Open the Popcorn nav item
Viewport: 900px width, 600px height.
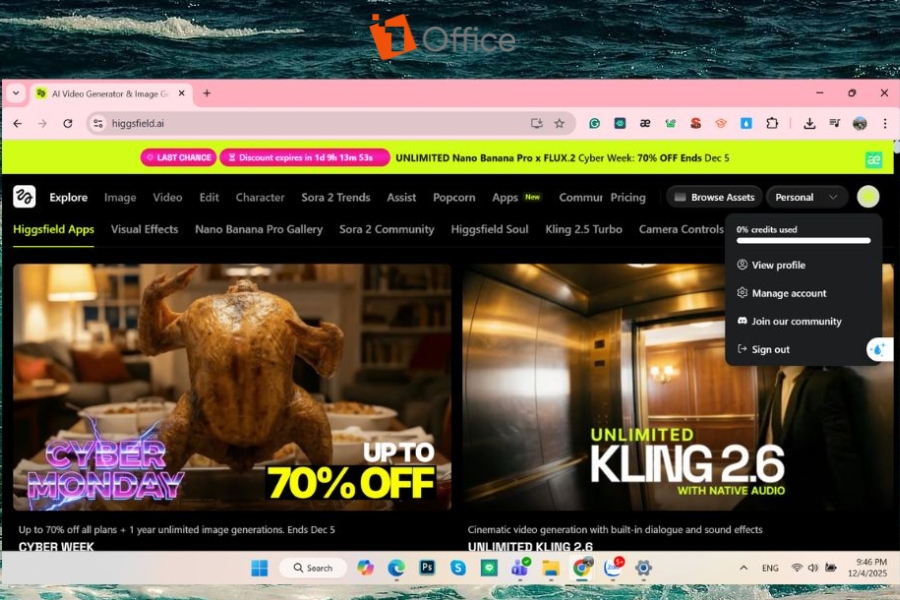(x=454, y=198)
